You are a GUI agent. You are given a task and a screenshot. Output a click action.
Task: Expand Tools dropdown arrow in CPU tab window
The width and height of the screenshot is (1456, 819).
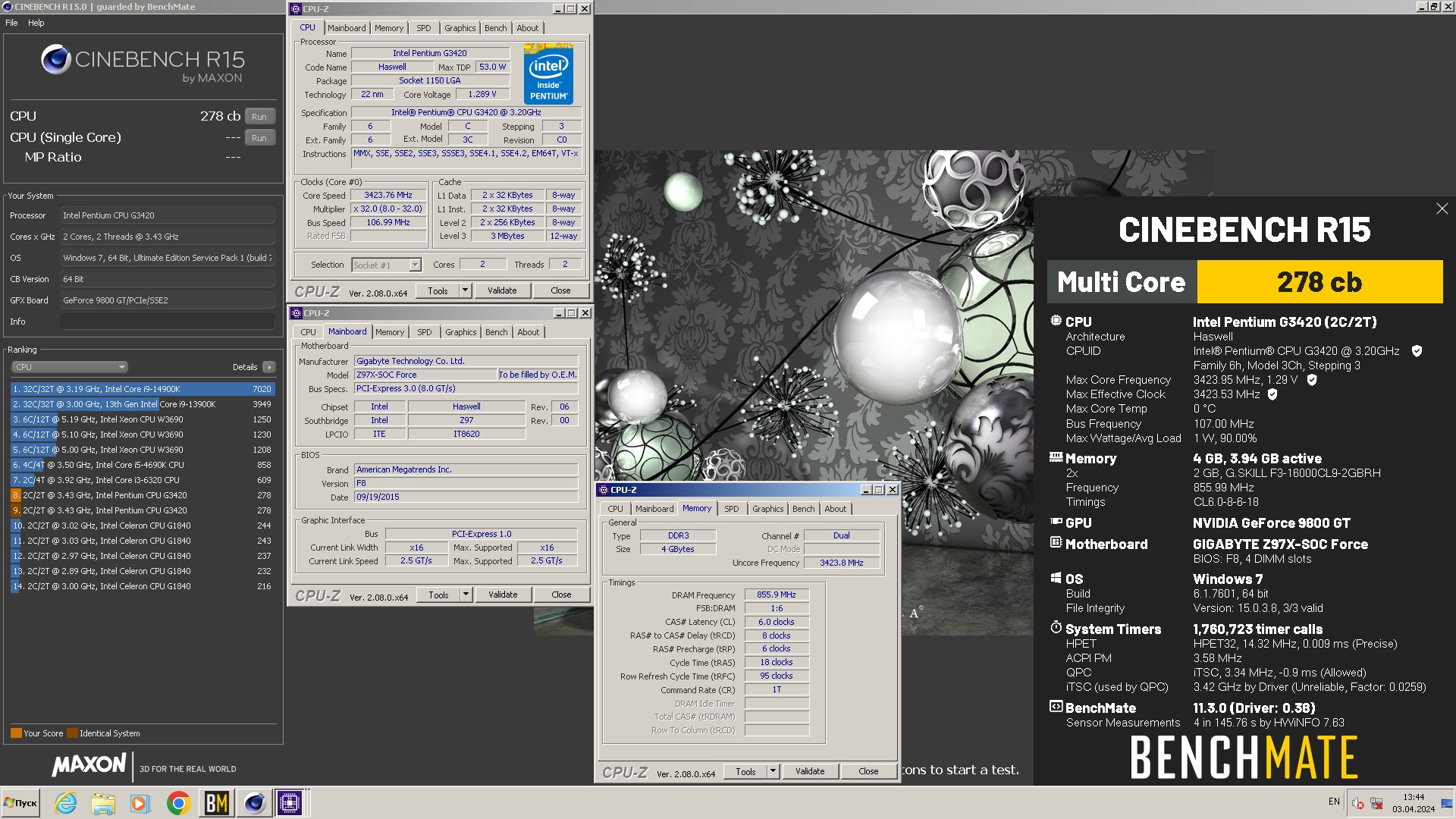pos(465,290)
